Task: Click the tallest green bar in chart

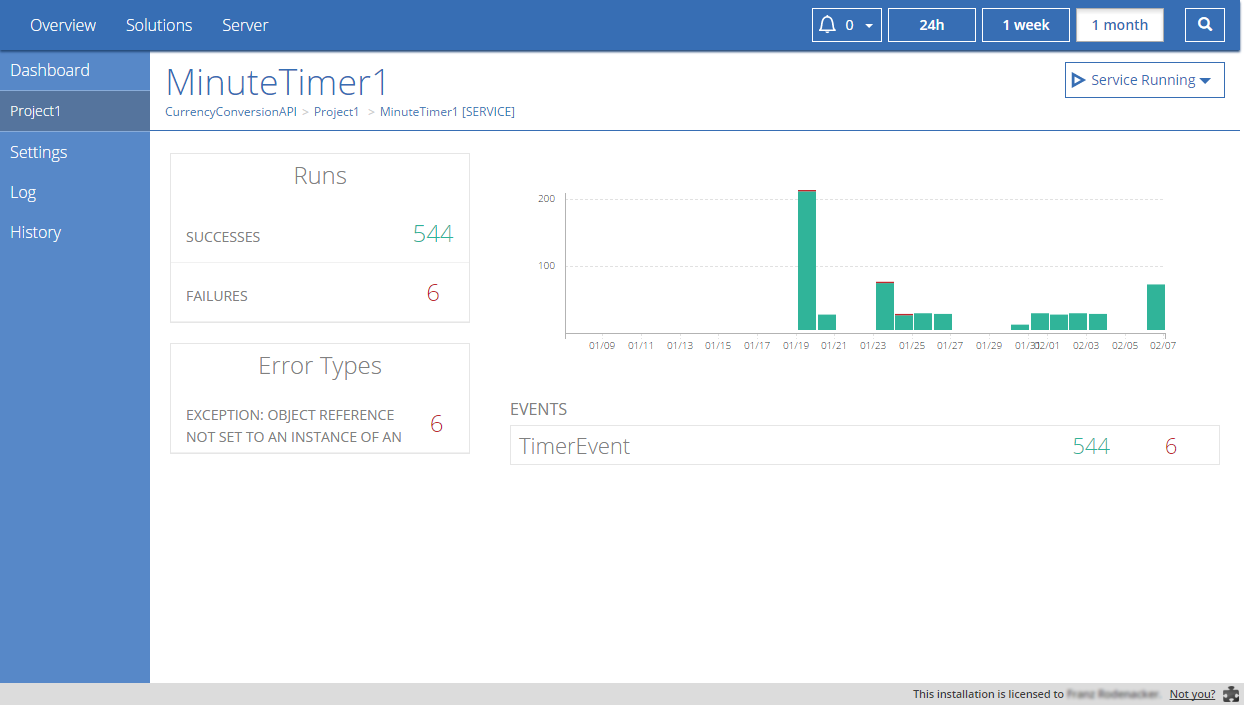Action: pyautogui.click(x=807, y=260)
